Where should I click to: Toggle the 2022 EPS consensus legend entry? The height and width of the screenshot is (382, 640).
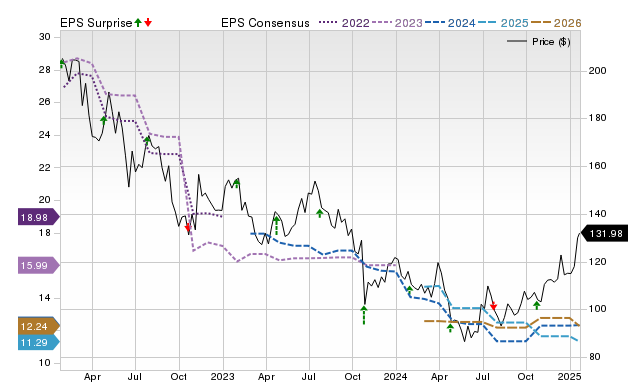344,23
